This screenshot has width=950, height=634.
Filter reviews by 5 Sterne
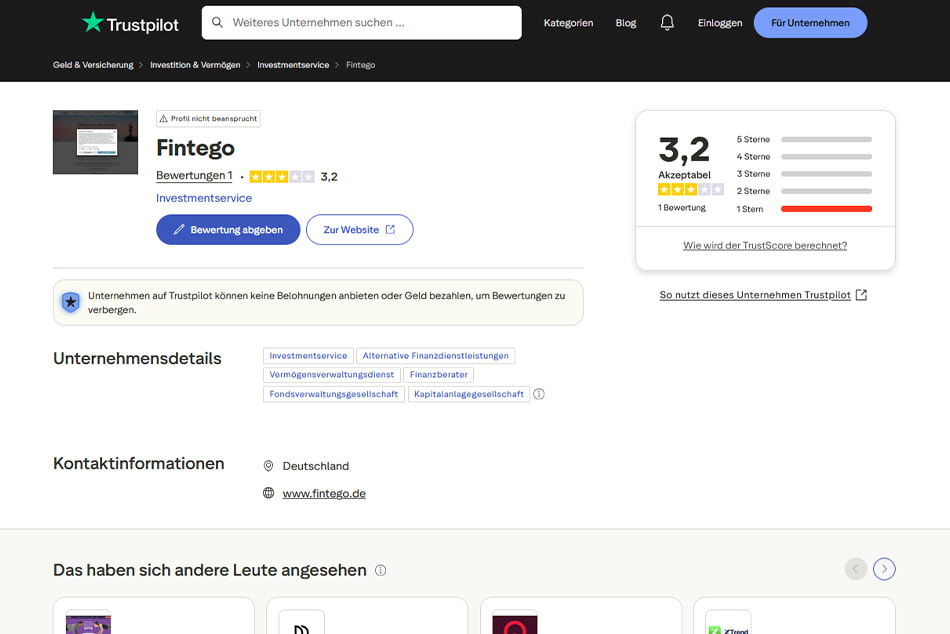pyautogui.click(x=804, y=139)
